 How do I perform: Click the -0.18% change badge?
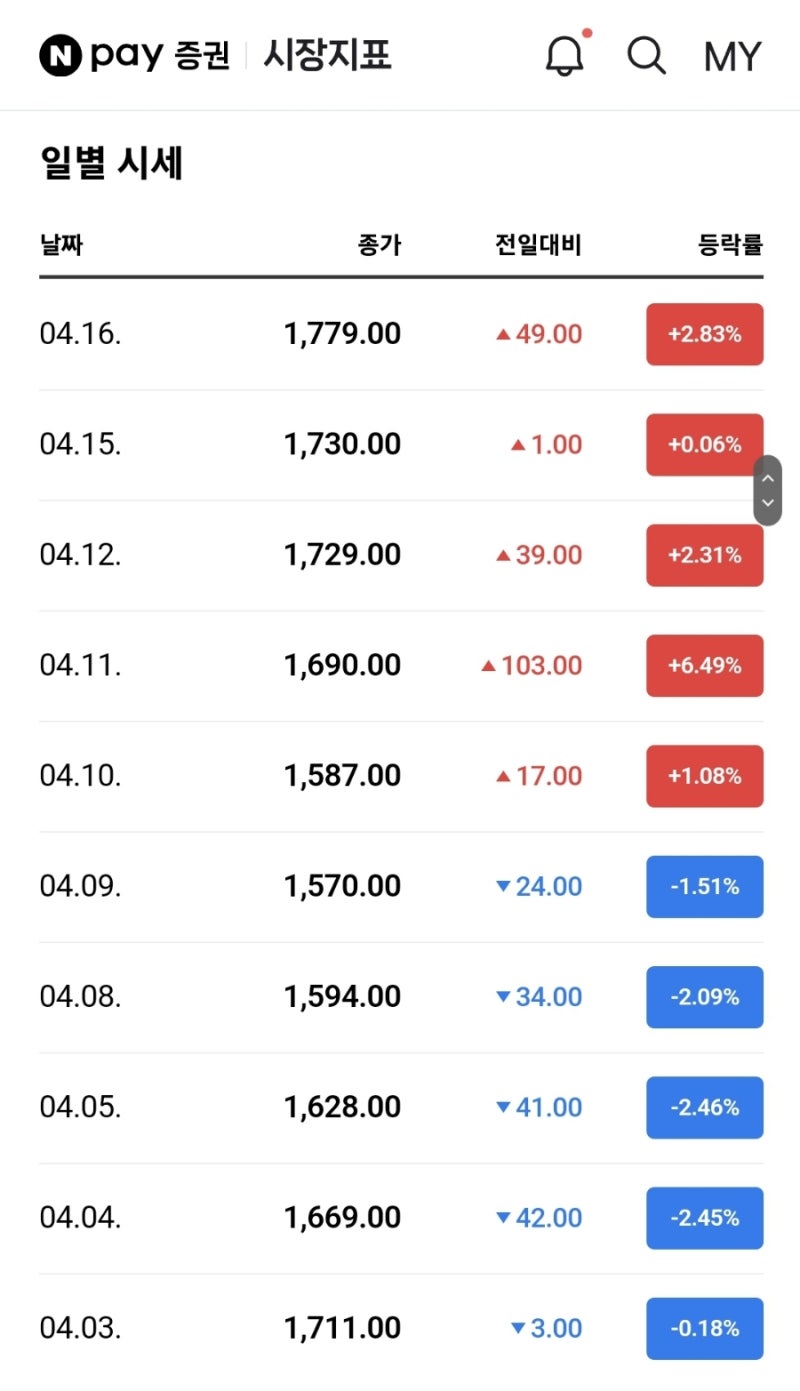(704, 1328)
